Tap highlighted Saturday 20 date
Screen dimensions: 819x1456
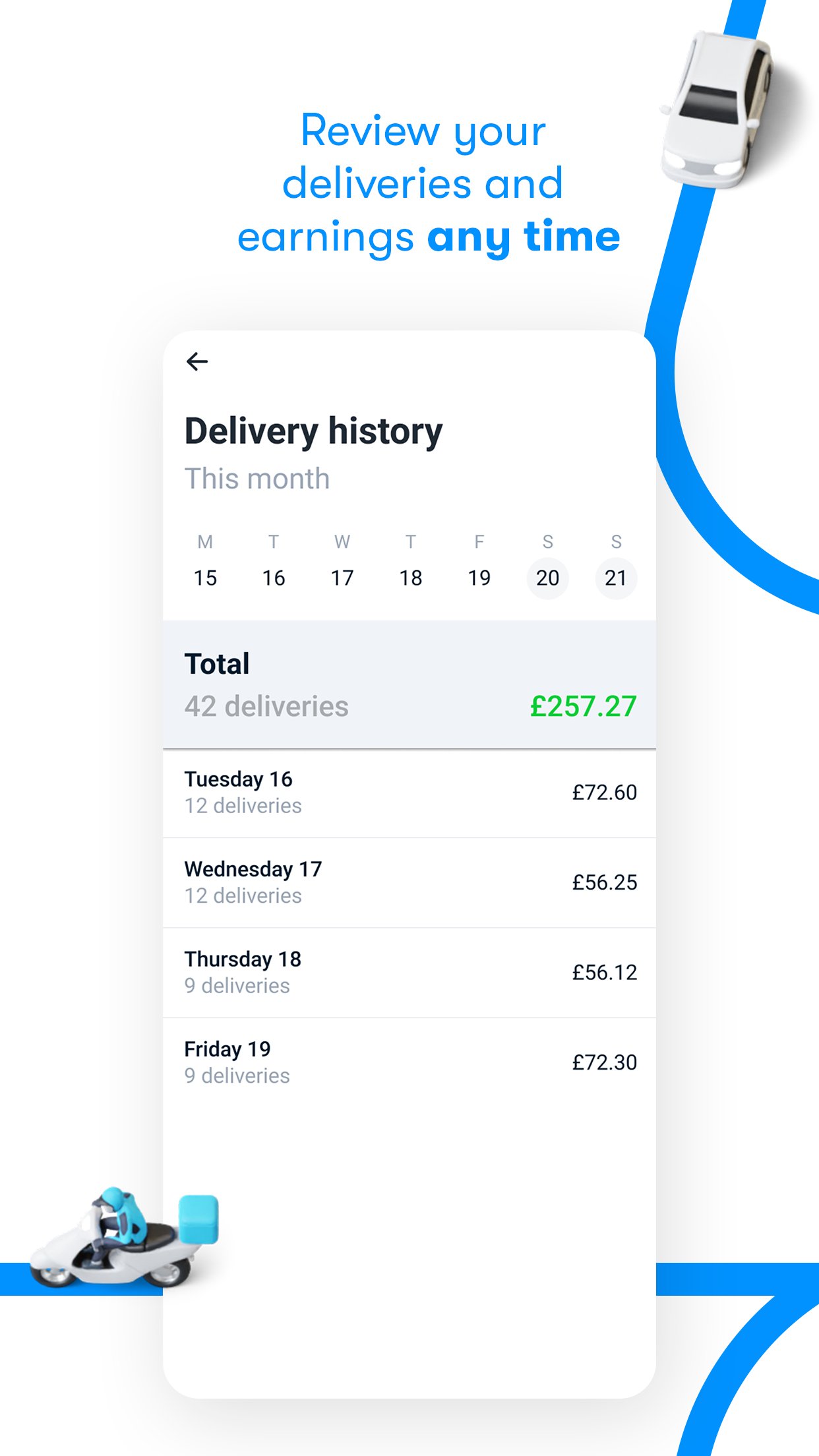pyautogui.click(x=547, y=578)
